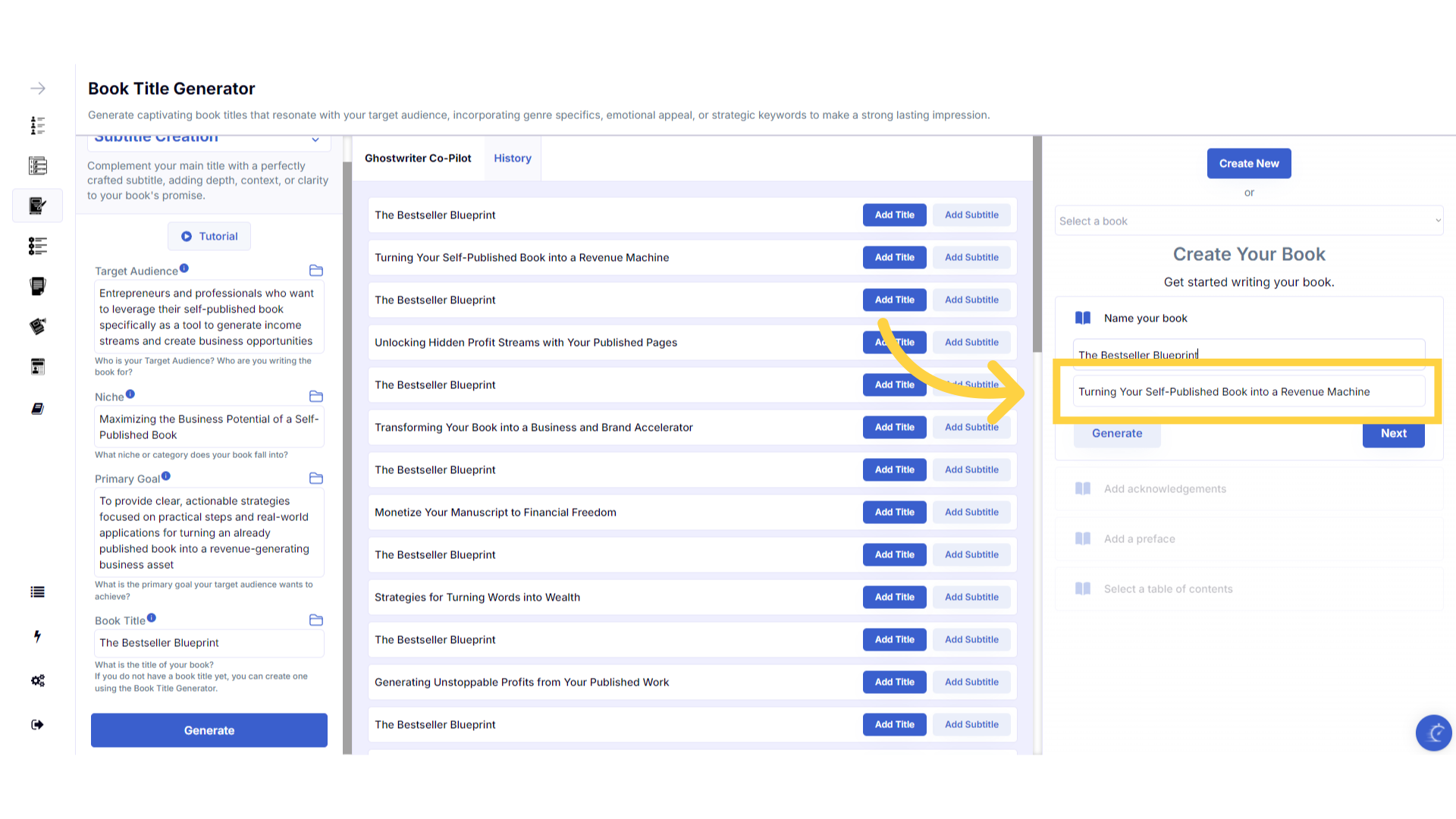Open folder icon beside Niche field
Image resolution: width=1456 pixels, height=819 pixels.
click(x=316, y=397)
